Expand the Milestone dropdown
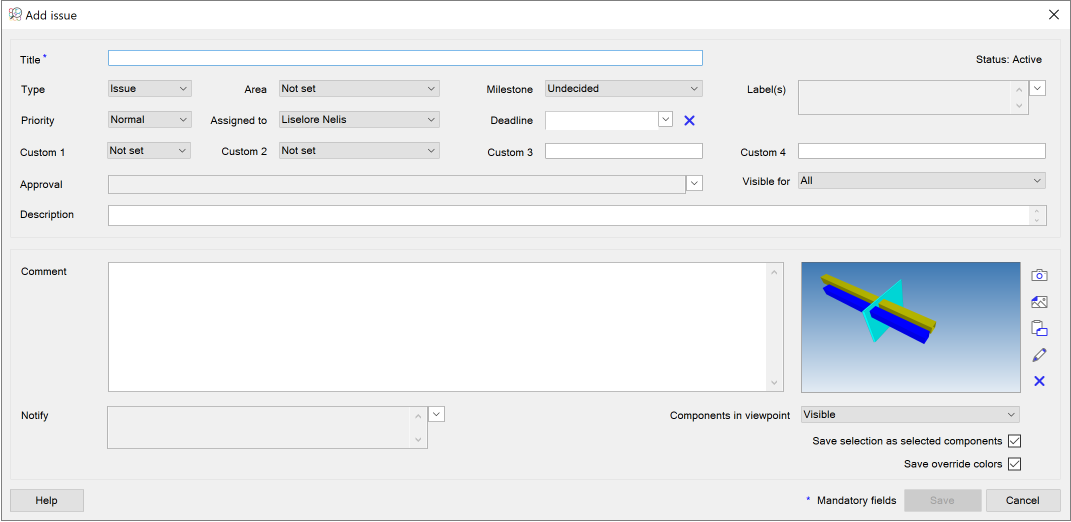Viewport: 1071px width, 522px height. click(623, 89)
